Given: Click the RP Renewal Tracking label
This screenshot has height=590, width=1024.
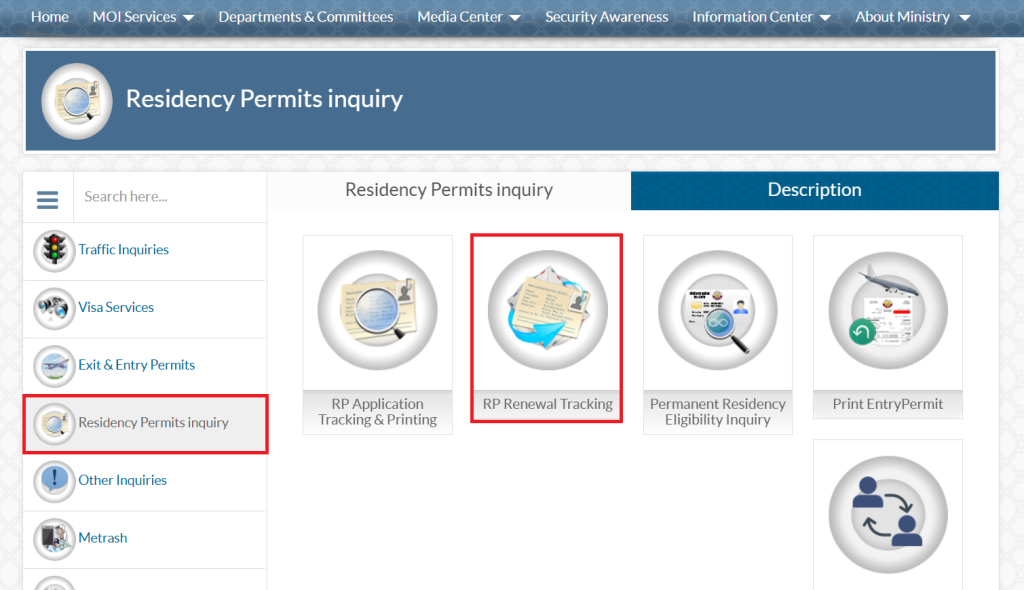Looking at the screenshot, I should tap(547, 404).
